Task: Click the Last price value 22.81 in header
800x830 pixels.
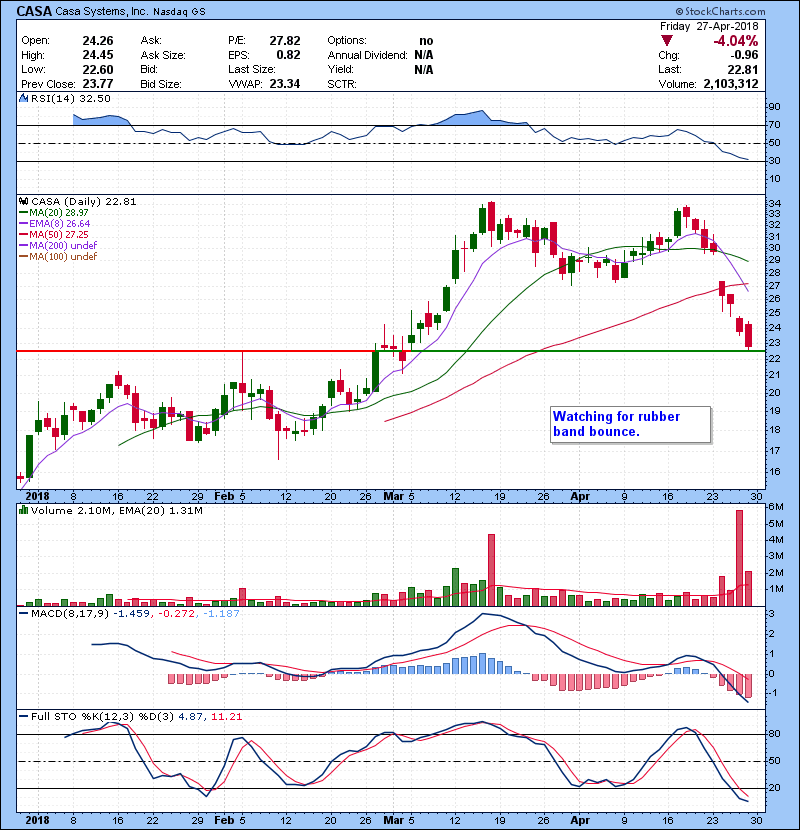Action: click(x=743, y=69)
